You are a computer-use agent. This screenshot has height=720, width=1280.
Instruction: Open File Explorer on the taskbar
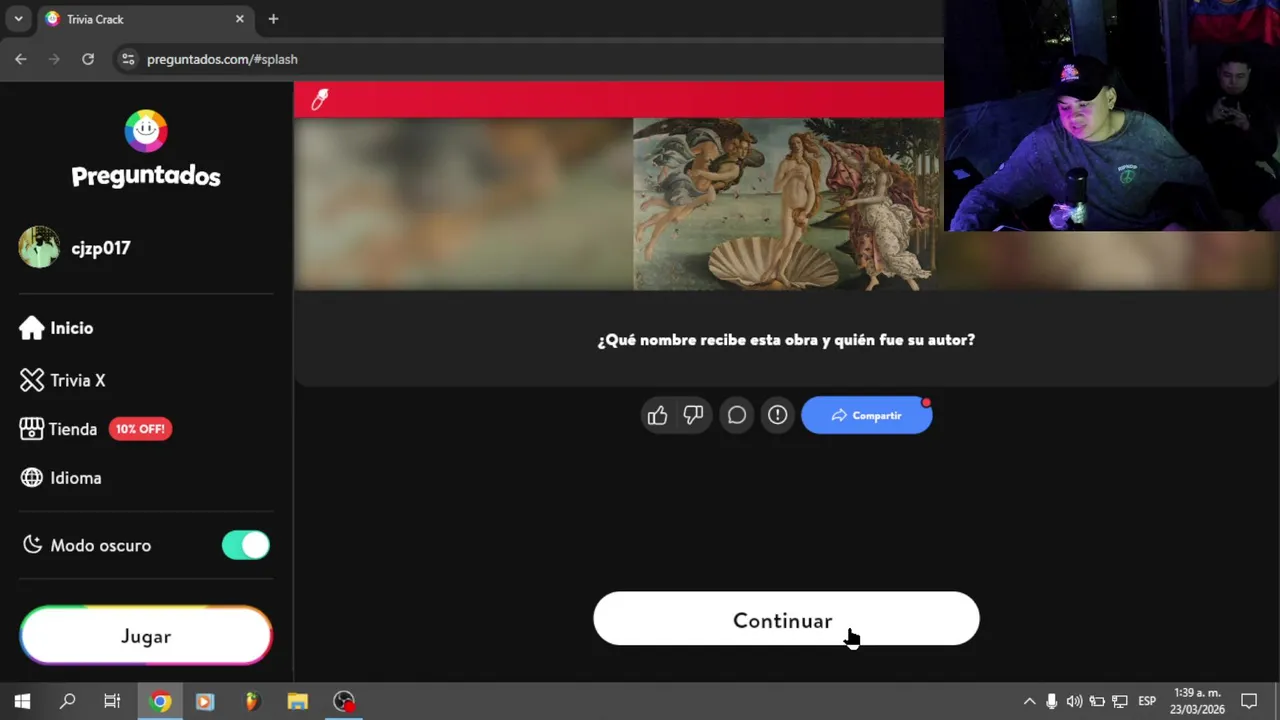pos(297,701)
